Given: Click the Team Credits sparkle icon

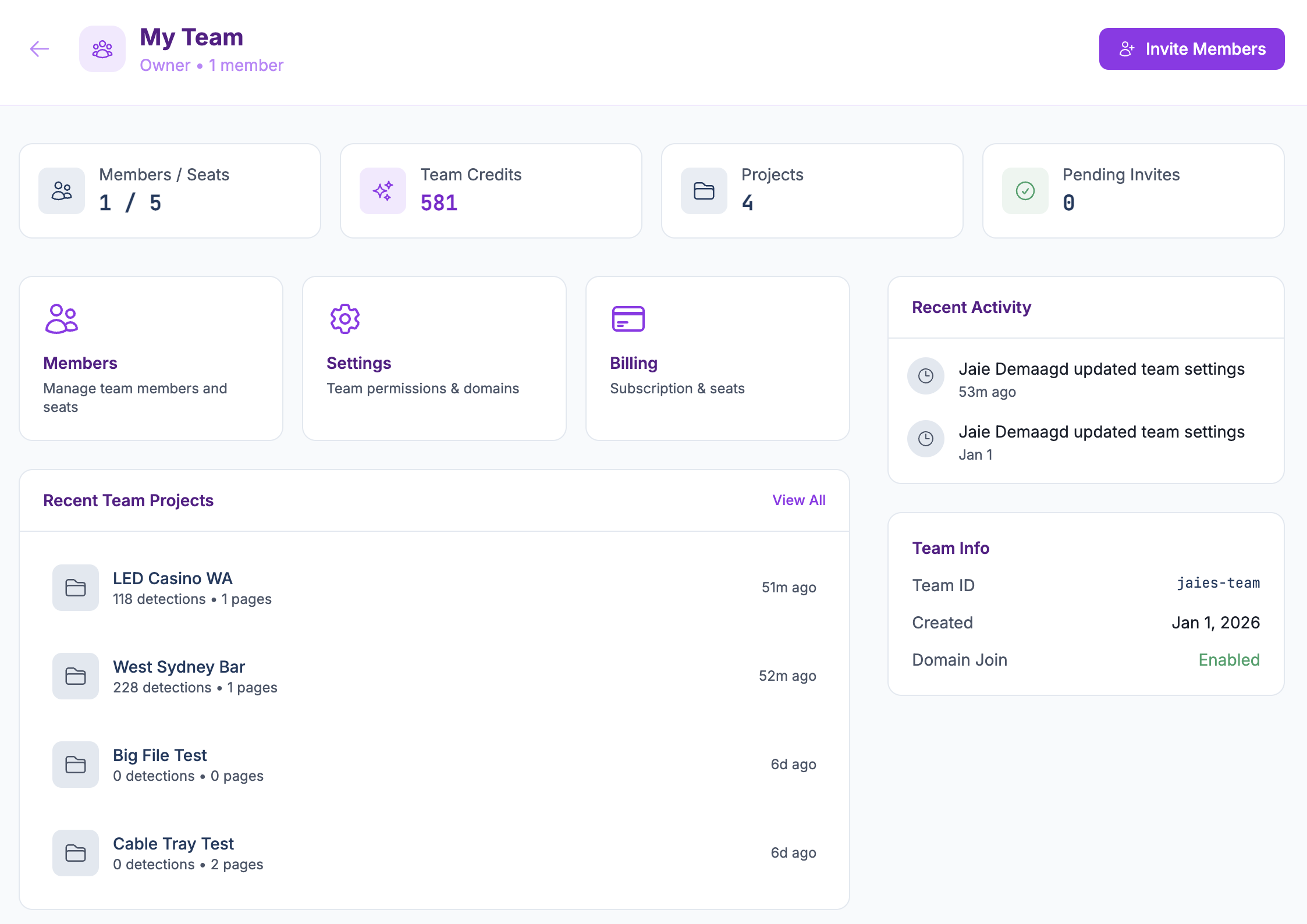Looking at the screenshot, I should 383,191.
